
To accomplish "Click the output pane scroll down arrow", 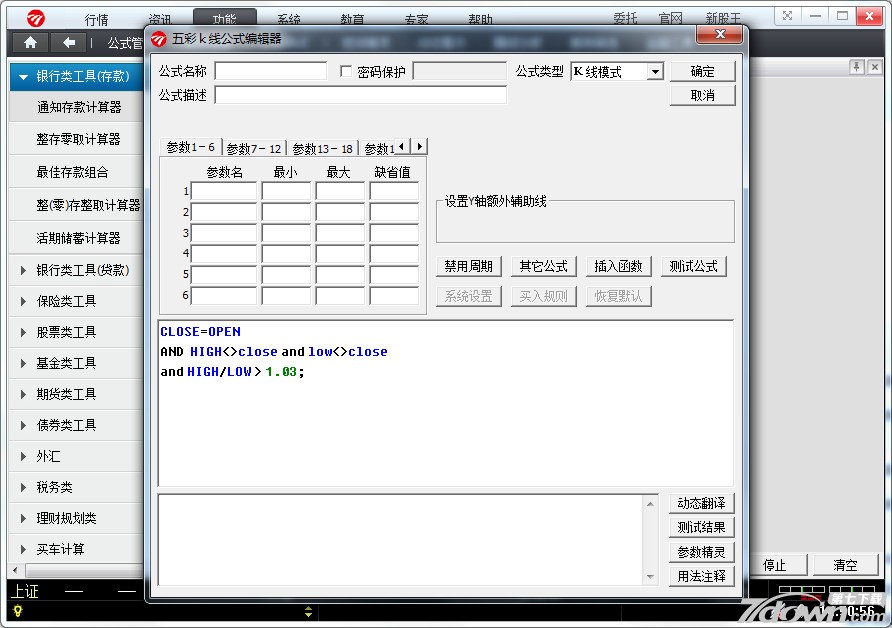I will 650,577.
